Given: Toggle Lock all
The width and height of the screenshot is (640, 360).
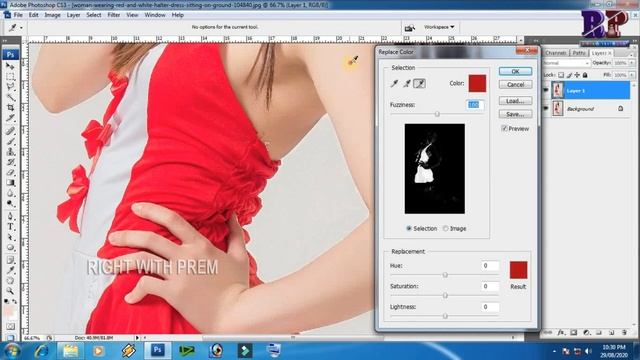Looking at the screenshot, I should (x=585, y=75).
